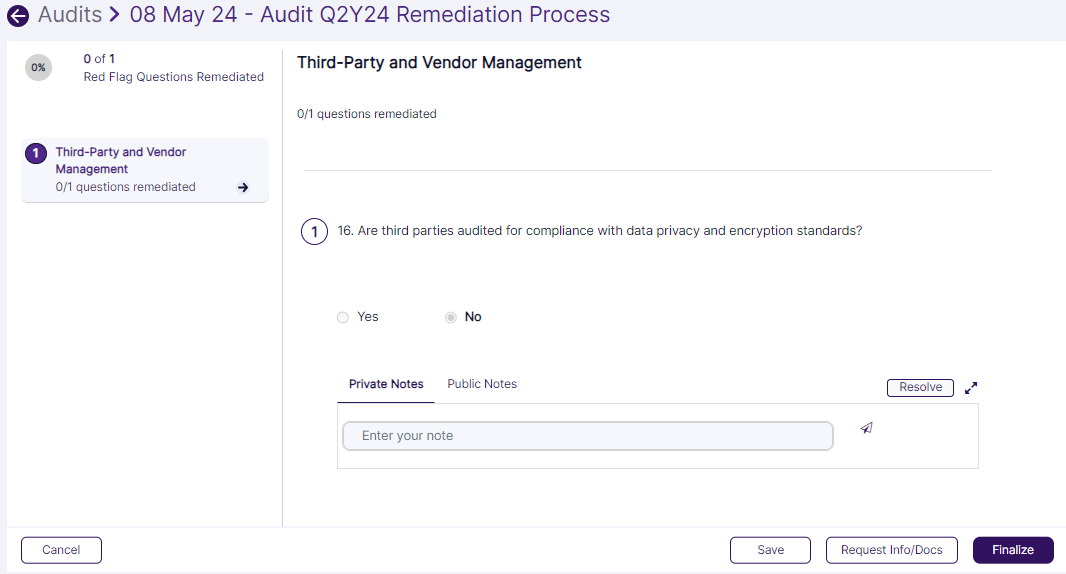The width and height of the screenshot is (1066, 574).
Task: Click the 0% progress circle indicator
Action: pos(38,68)
